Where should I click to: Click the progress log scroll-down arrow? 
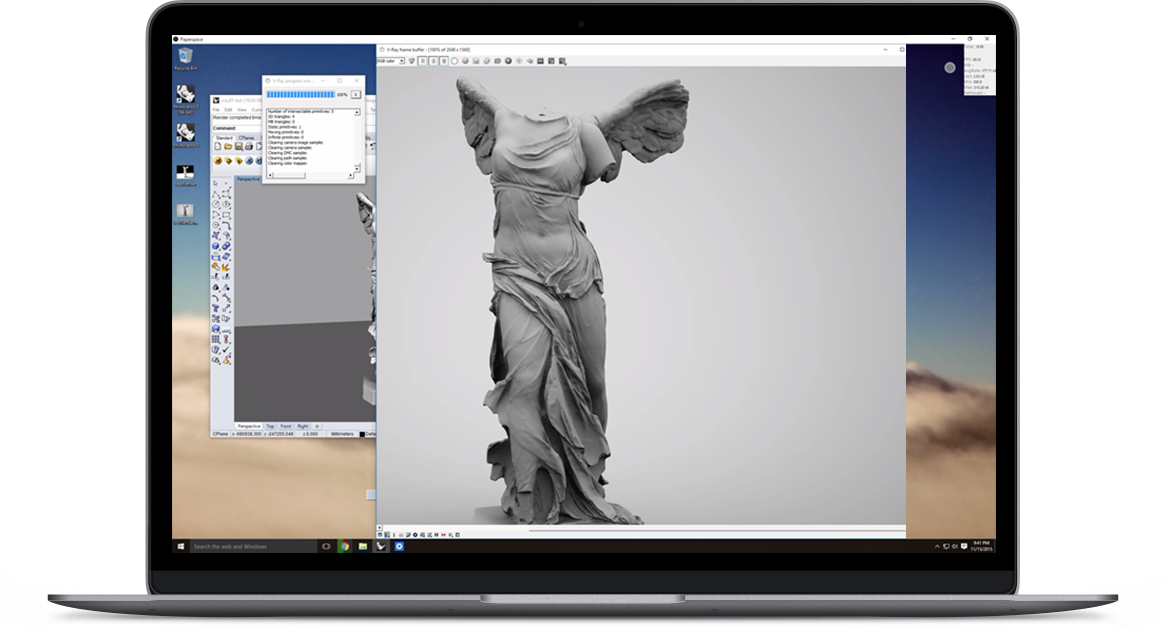357,168
